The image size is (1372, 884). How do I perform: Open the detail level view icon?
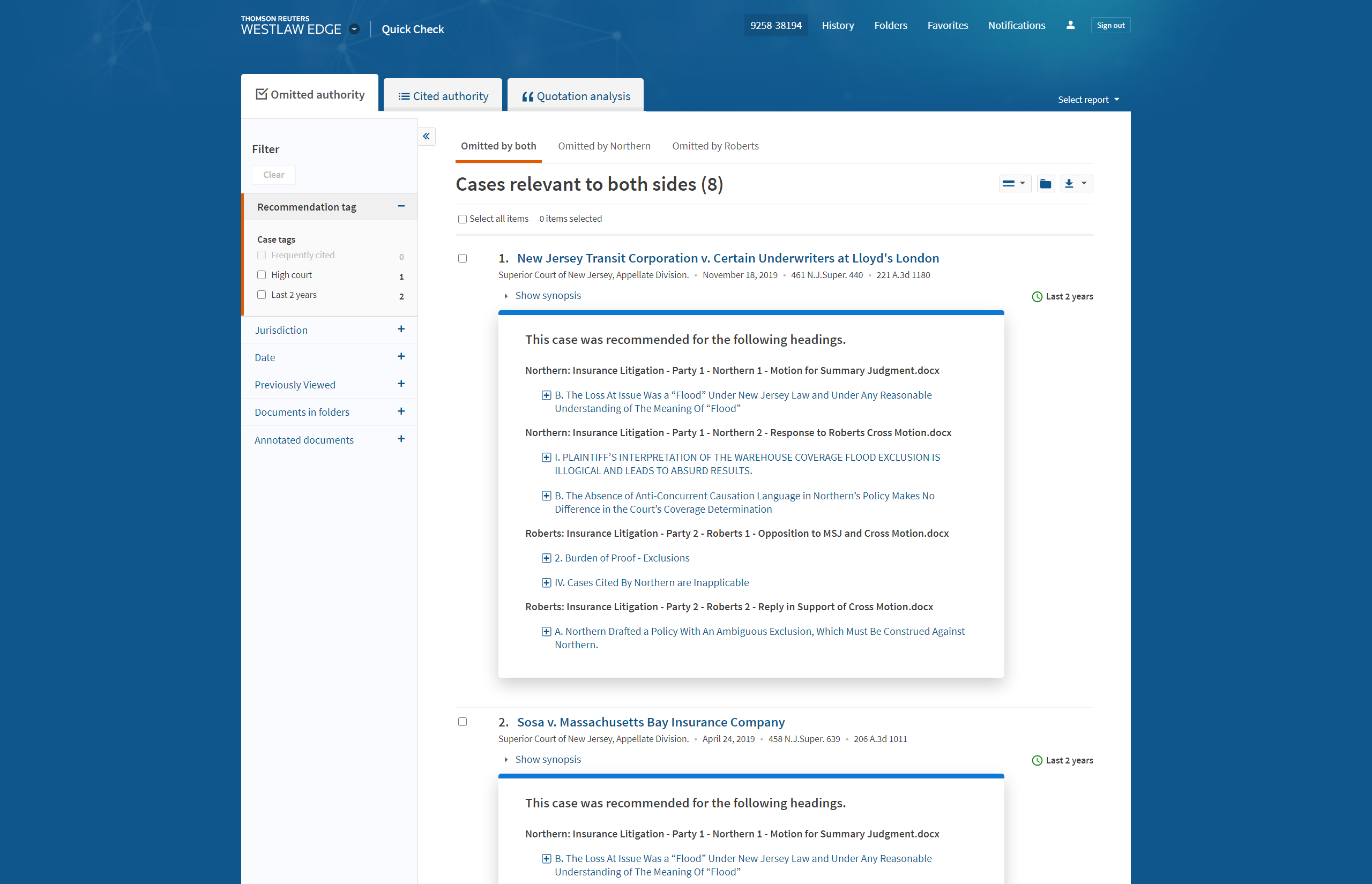coord(1015,184)
